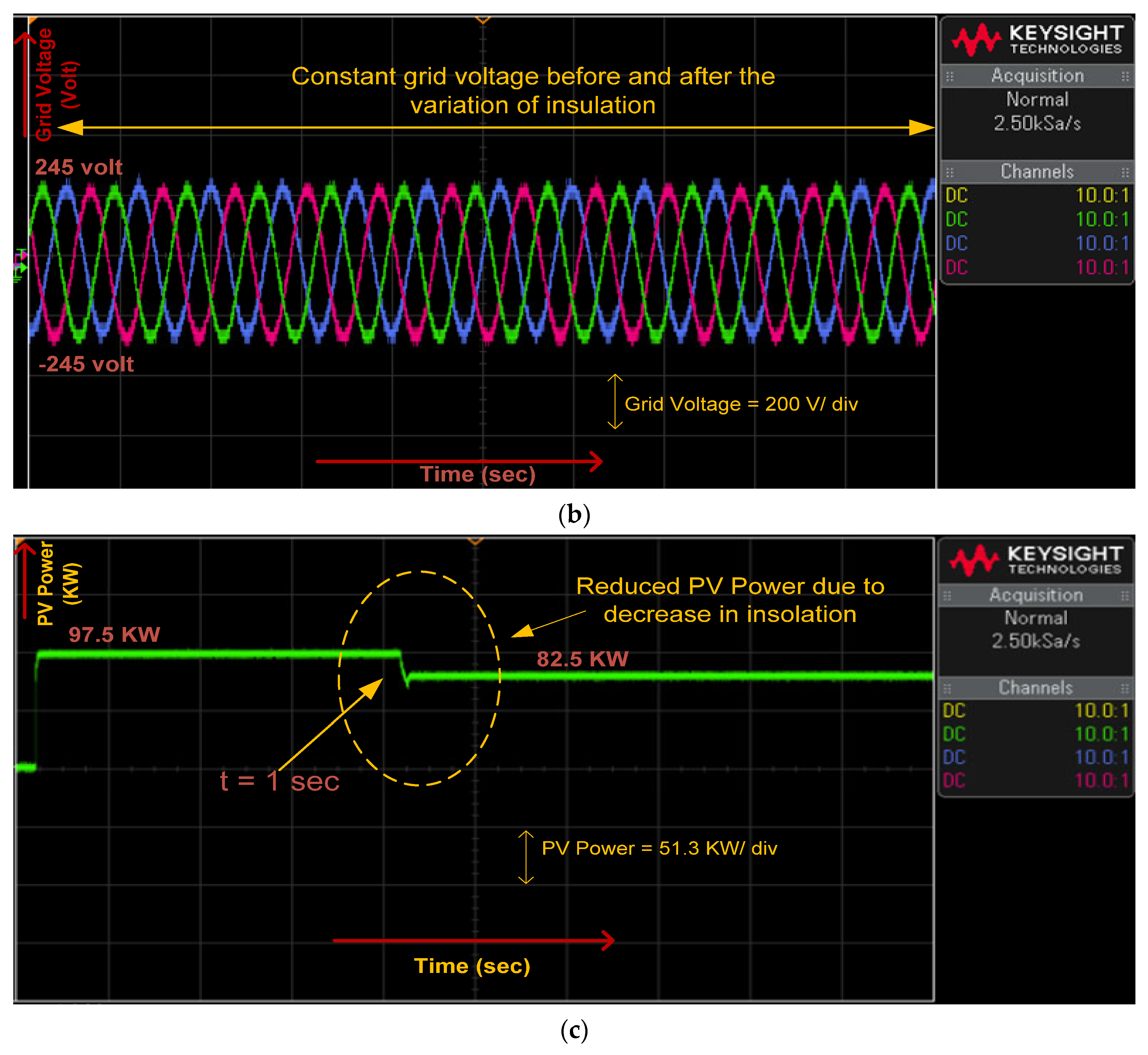Click right grip icon of upper Acquisition header
This screenshot has height=1055, width=1148.
point(1125,76)
